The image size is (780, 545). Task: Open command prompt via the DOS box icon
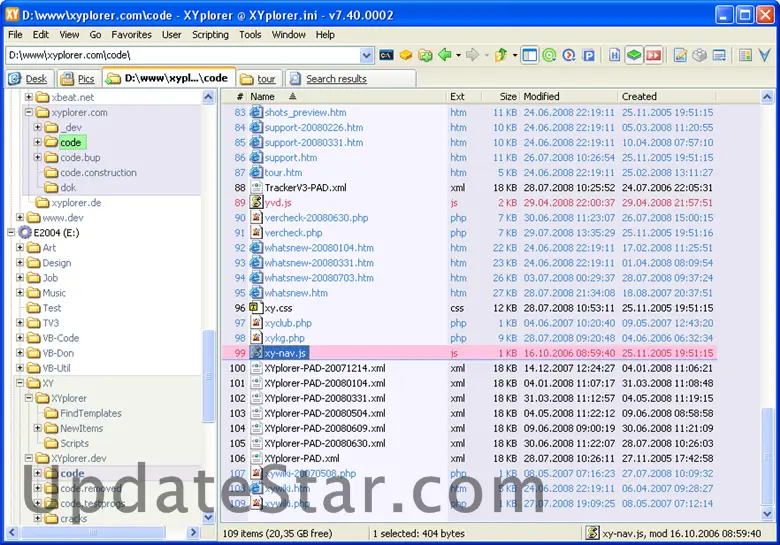click(387, 56)
